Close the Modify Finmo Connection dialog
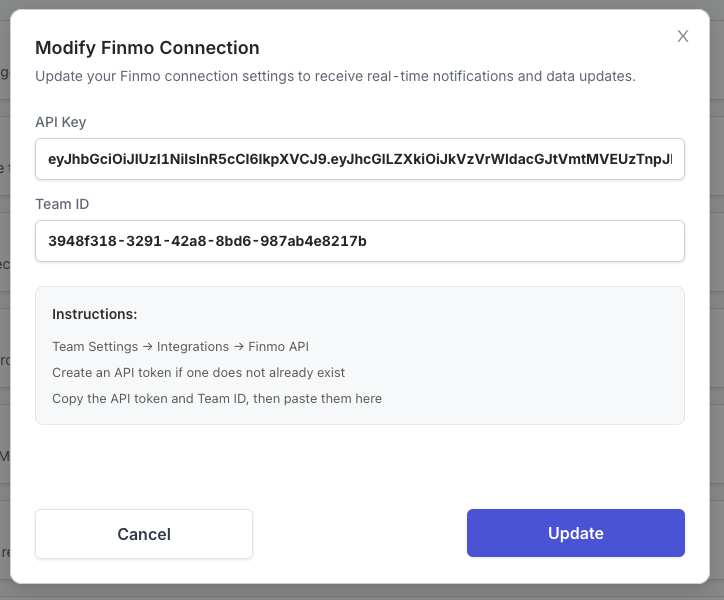Screen dimensions: 724x600 point(683,36)
